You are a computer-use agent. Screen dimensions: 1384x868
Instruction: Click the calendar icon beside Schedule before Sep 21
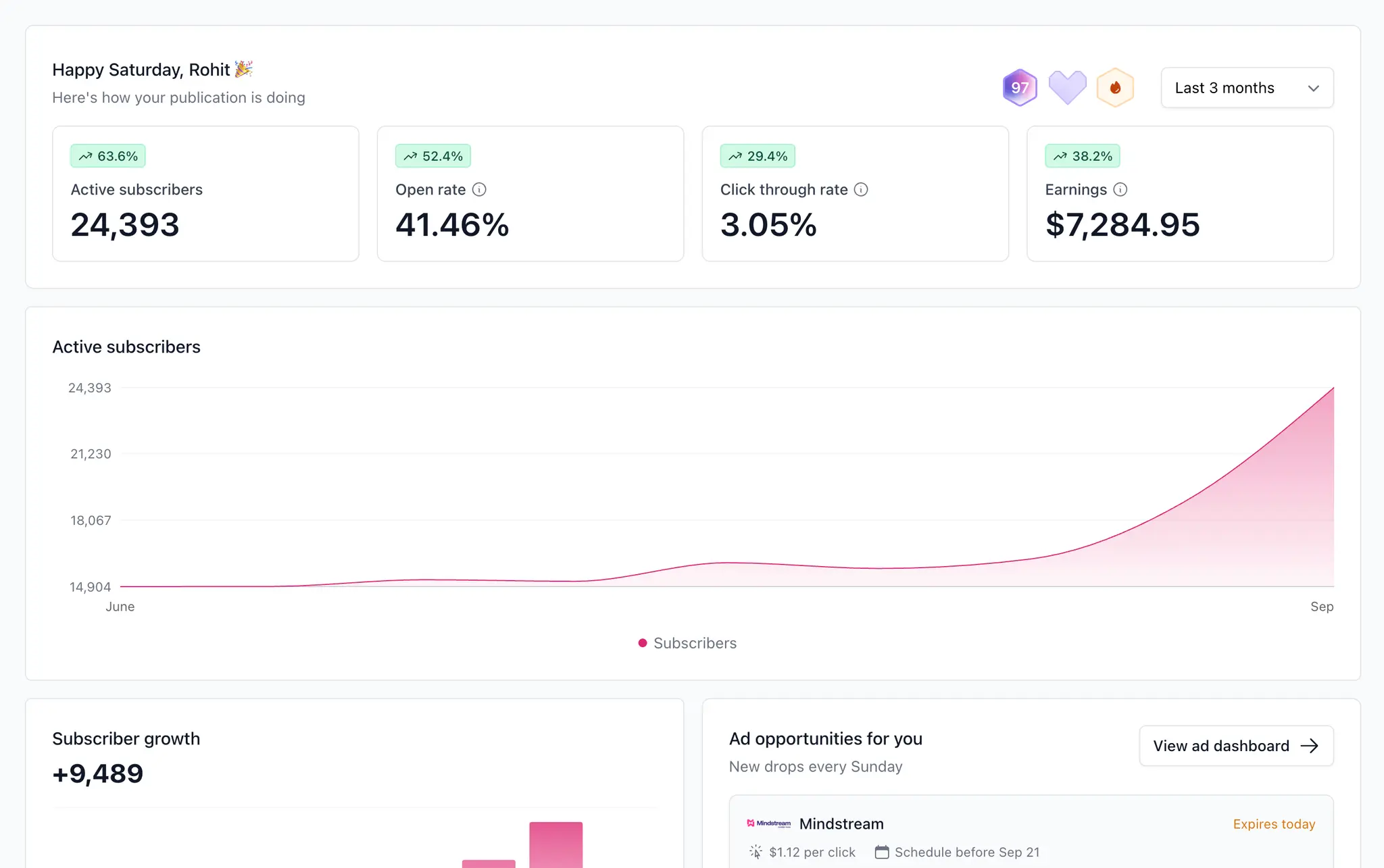click(882, 852)
